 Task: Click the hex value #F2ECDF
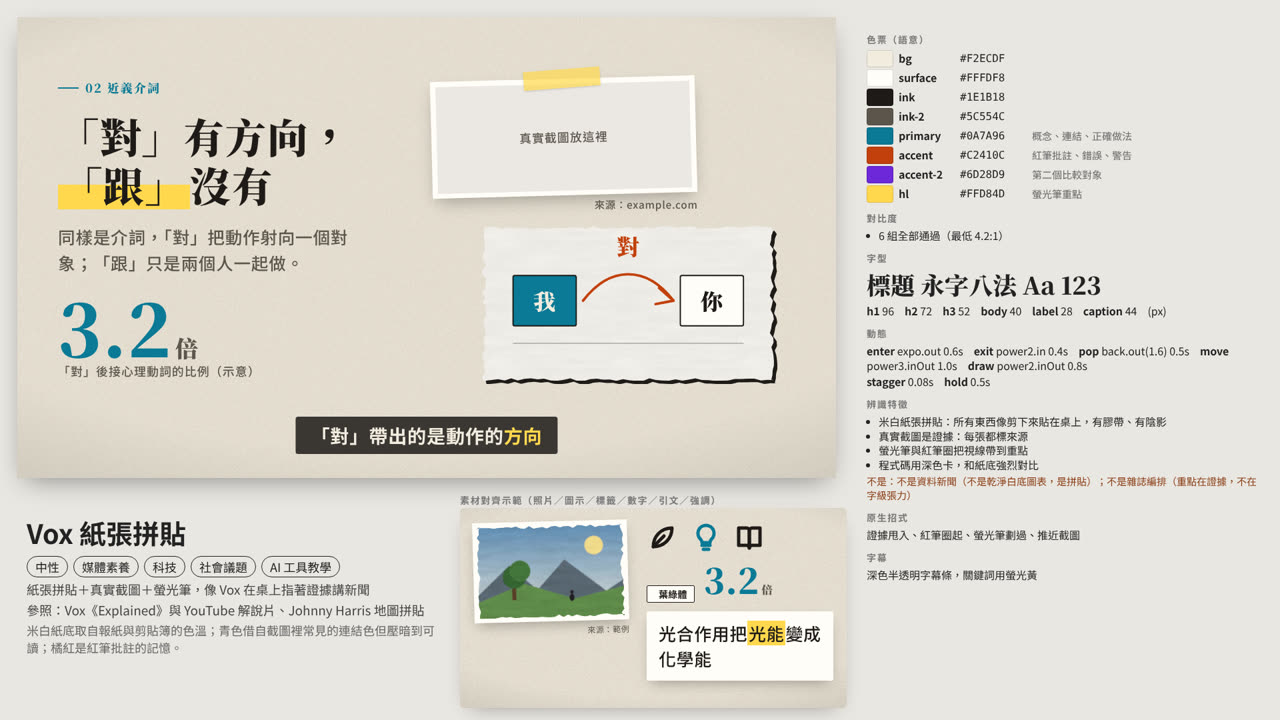[982, 59]
